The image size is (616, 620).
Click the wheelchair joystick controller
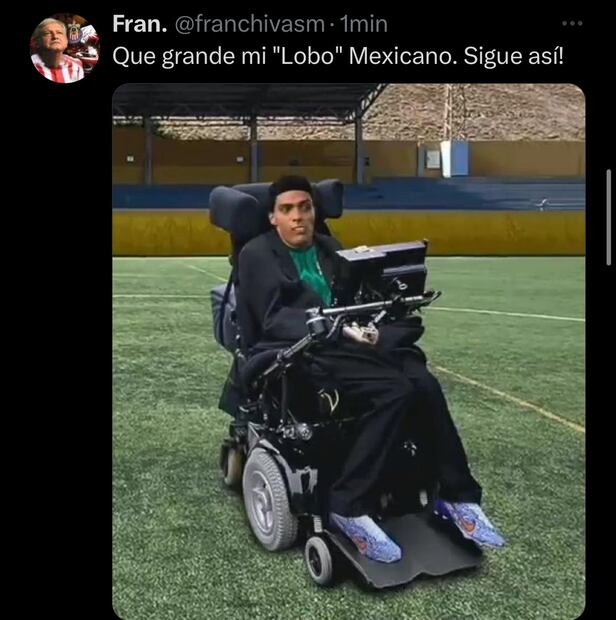tap(320, 323)
